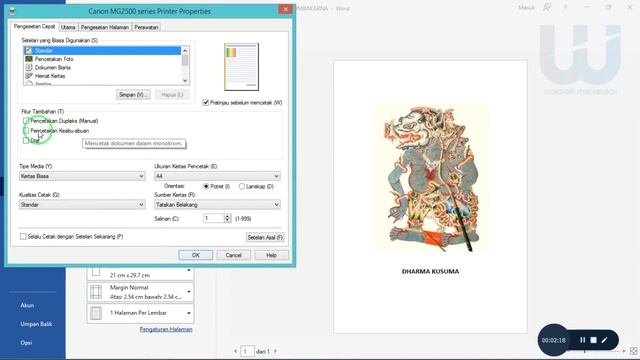Pause the screen recording
The height and width of the screenshot is (360, 640).
pyautogui.click(x=582, y=340)
